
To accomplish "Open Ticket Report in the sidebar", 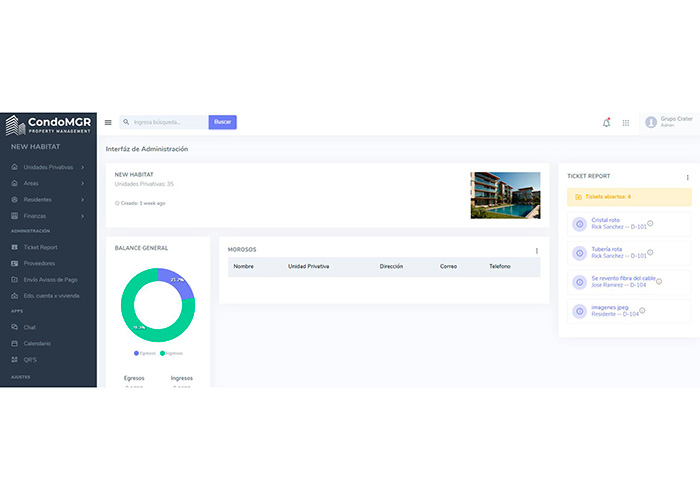I will click(x=40, y=247).
